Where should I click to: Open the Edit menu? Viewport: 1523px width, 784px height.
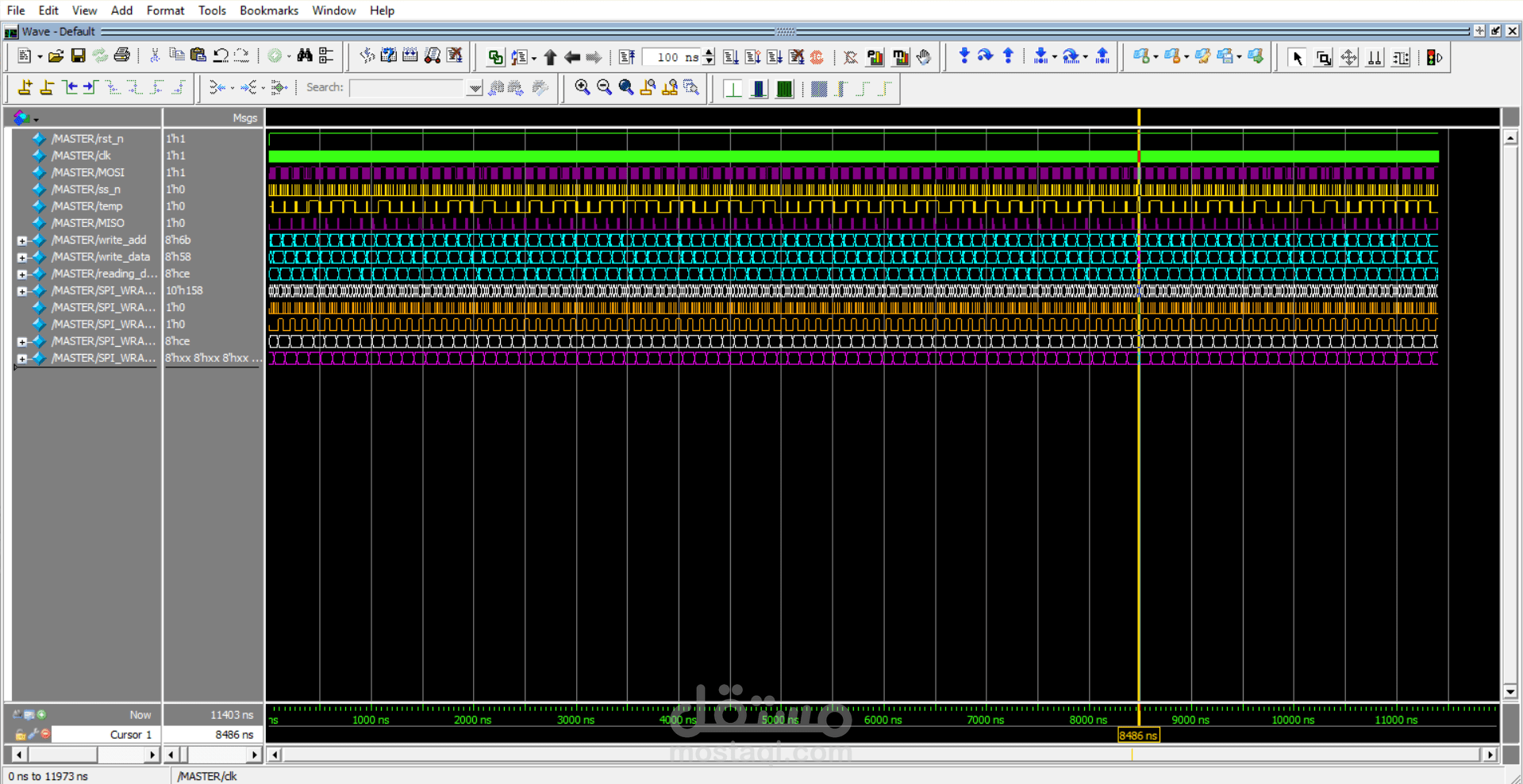click(48, 10)
